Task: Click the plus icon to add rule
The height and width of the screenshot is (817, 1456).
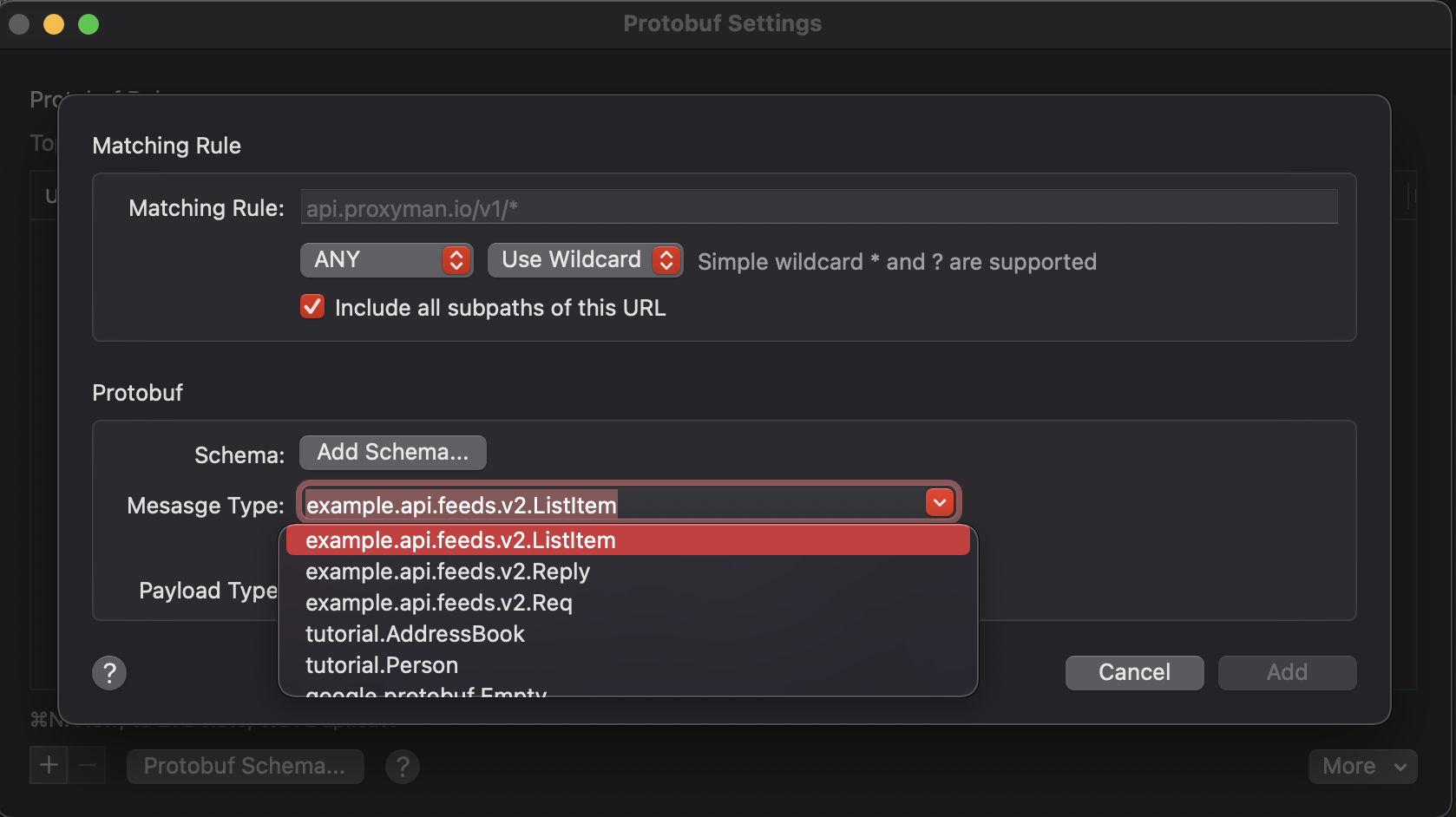Action: tap(49, 765)
